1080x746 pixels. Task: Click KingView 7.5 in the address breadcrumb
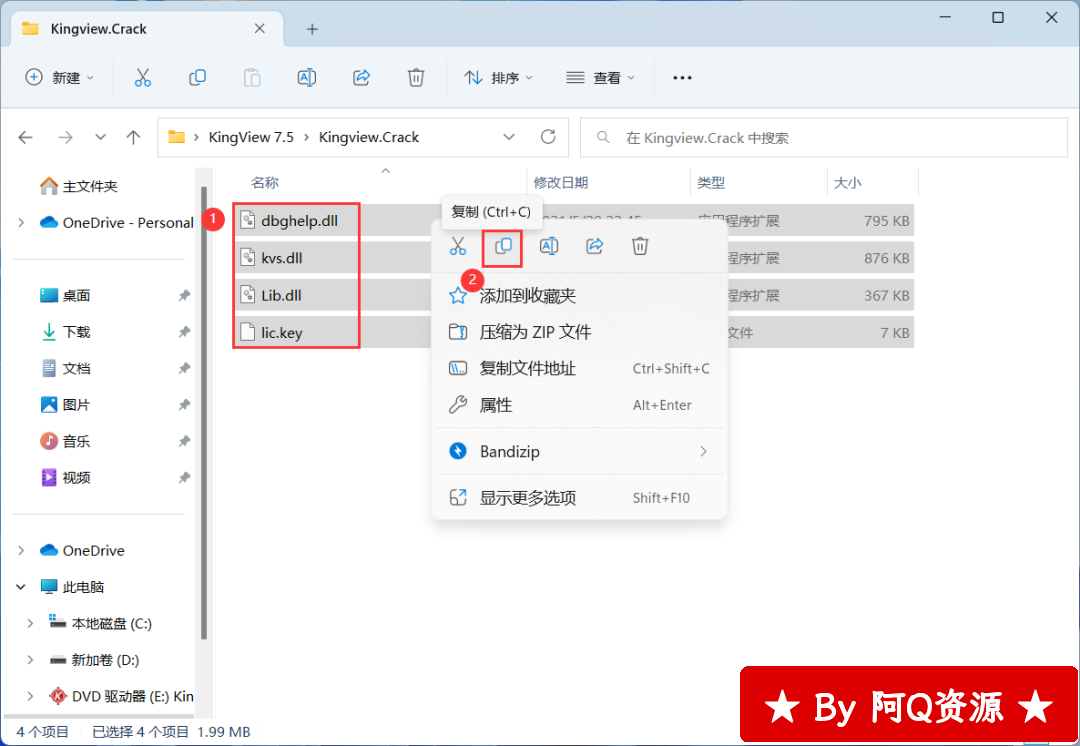tap(251, 137)
